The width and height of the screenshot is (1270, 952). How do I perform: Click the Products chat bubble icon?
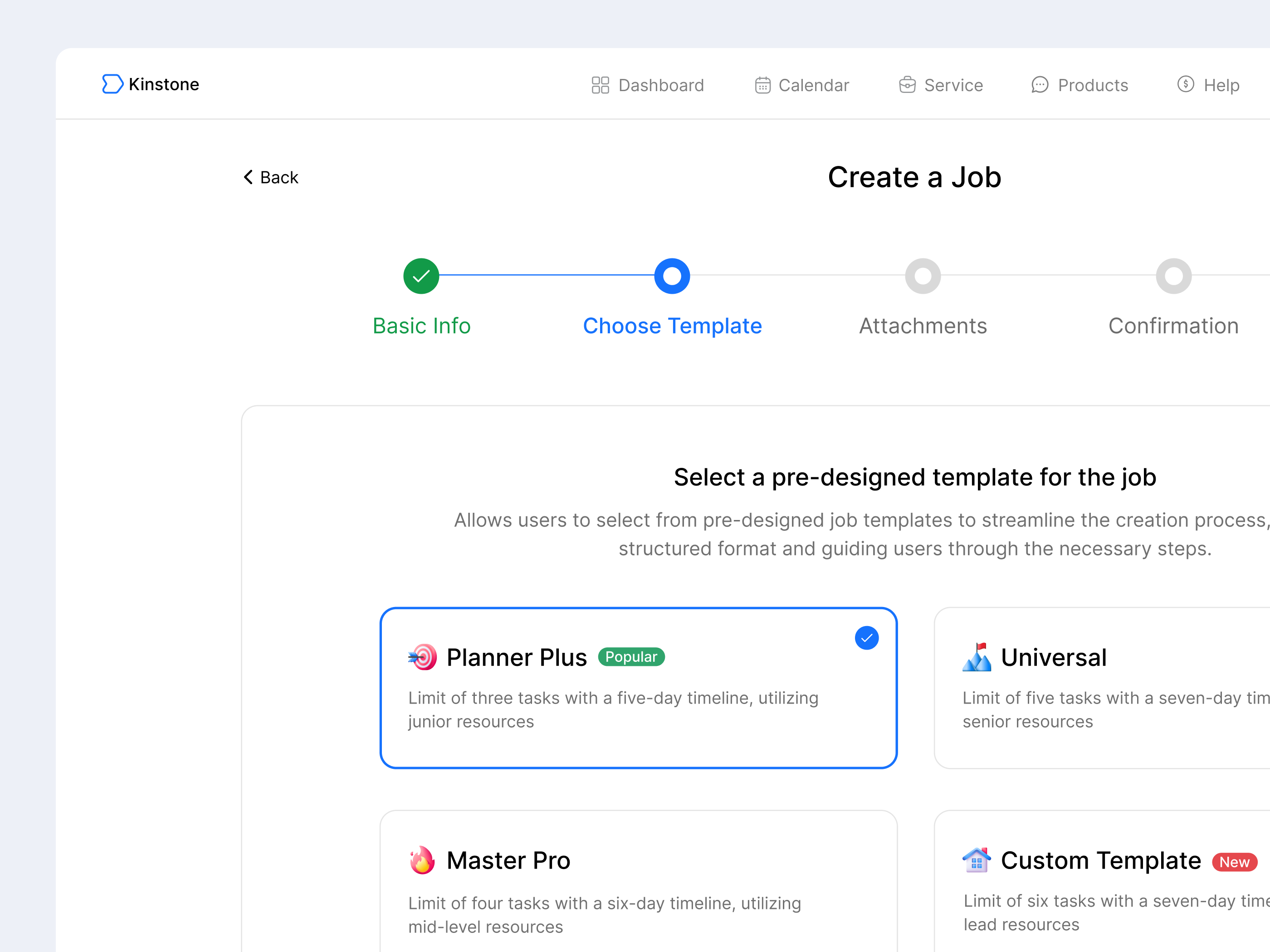coord(1039,85)
